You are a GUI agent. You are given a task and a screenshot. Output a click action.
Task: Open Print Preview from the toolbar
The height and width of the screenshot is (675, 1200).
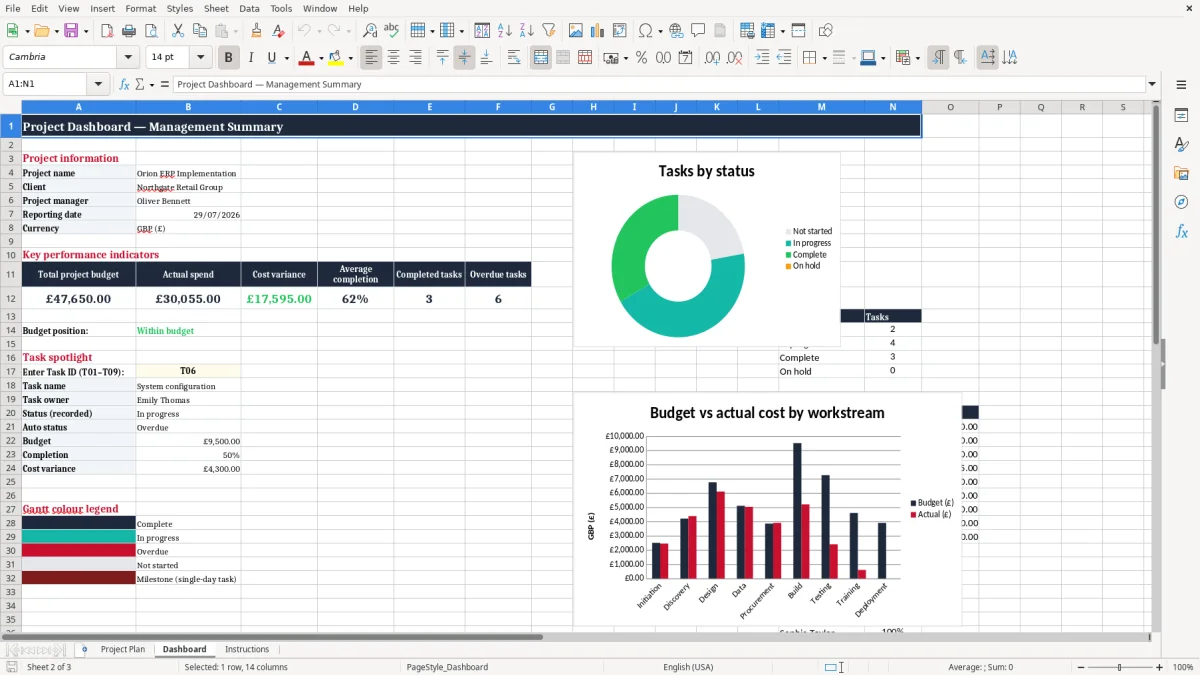click(x=150, y=31)
